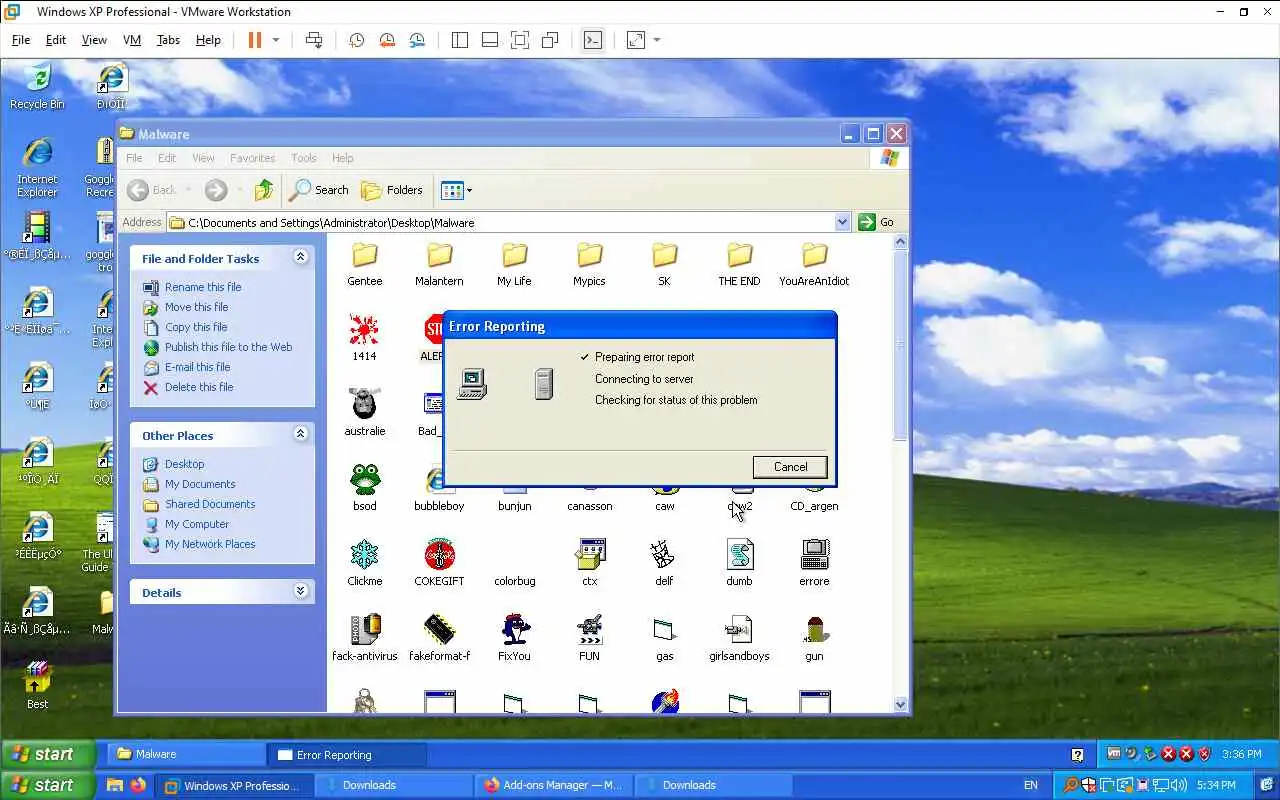Open the VMware Edit menu
Viewport: 1280px width, 800px height.
click(x=56, y=40)
